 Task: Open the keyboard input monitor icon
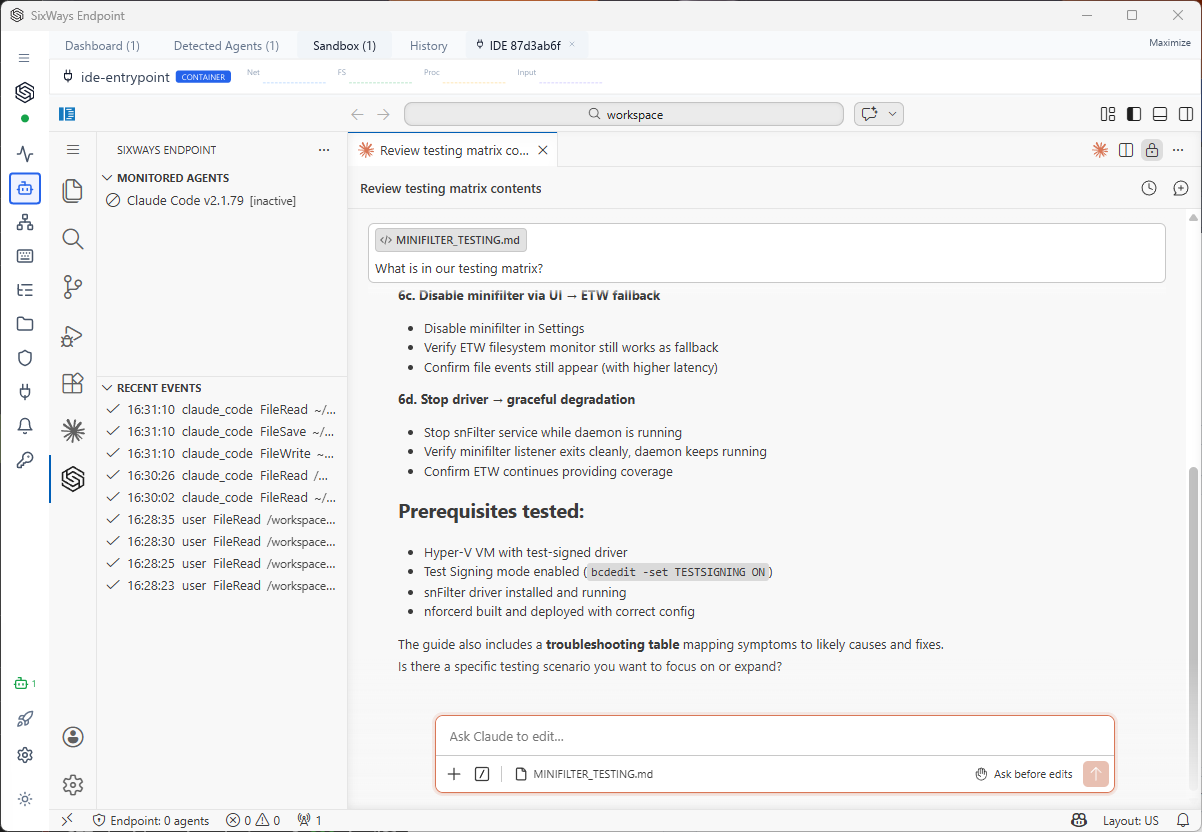point(25,256)
